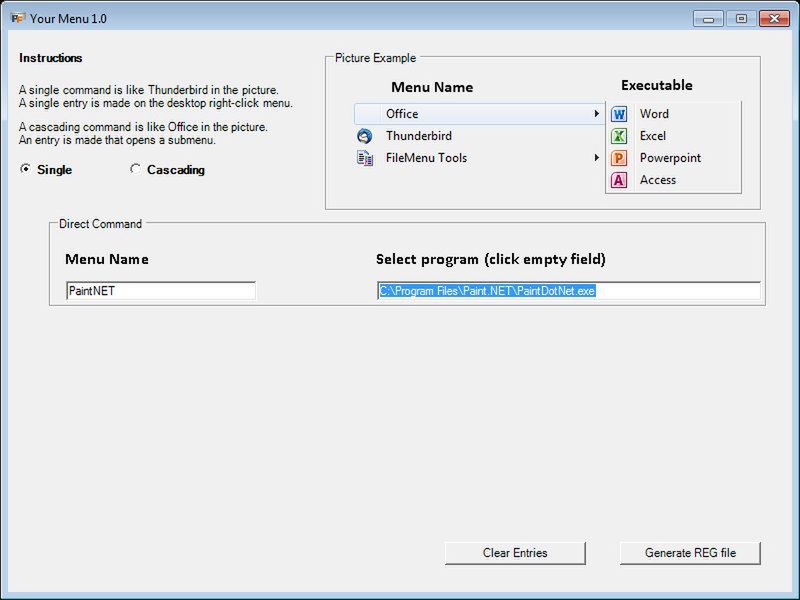Image resolution: width=800 pixels, height=600 pixels.
Task: Click the Office entry in the example menu
Action: click(480, 114)
